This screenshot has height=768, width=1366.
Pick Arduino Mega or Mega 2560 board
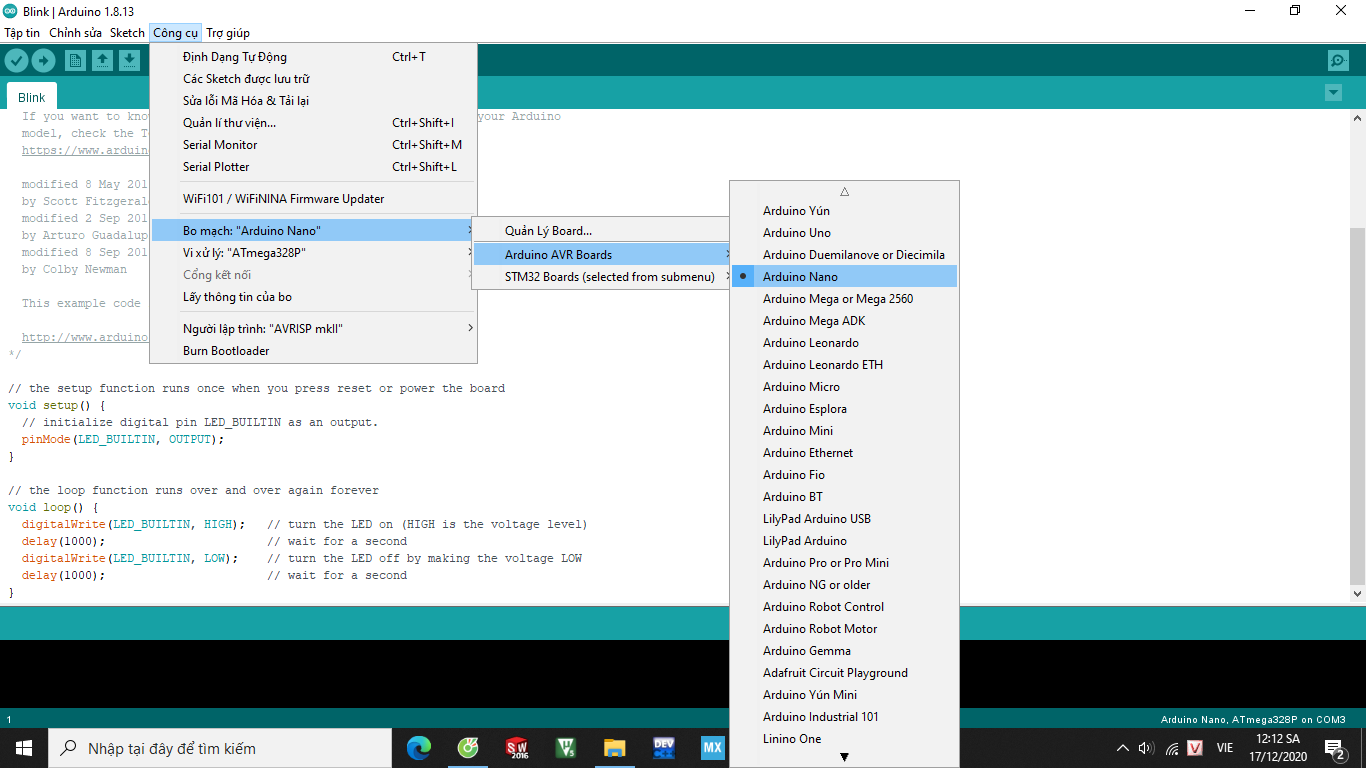[x=837, y=299]
